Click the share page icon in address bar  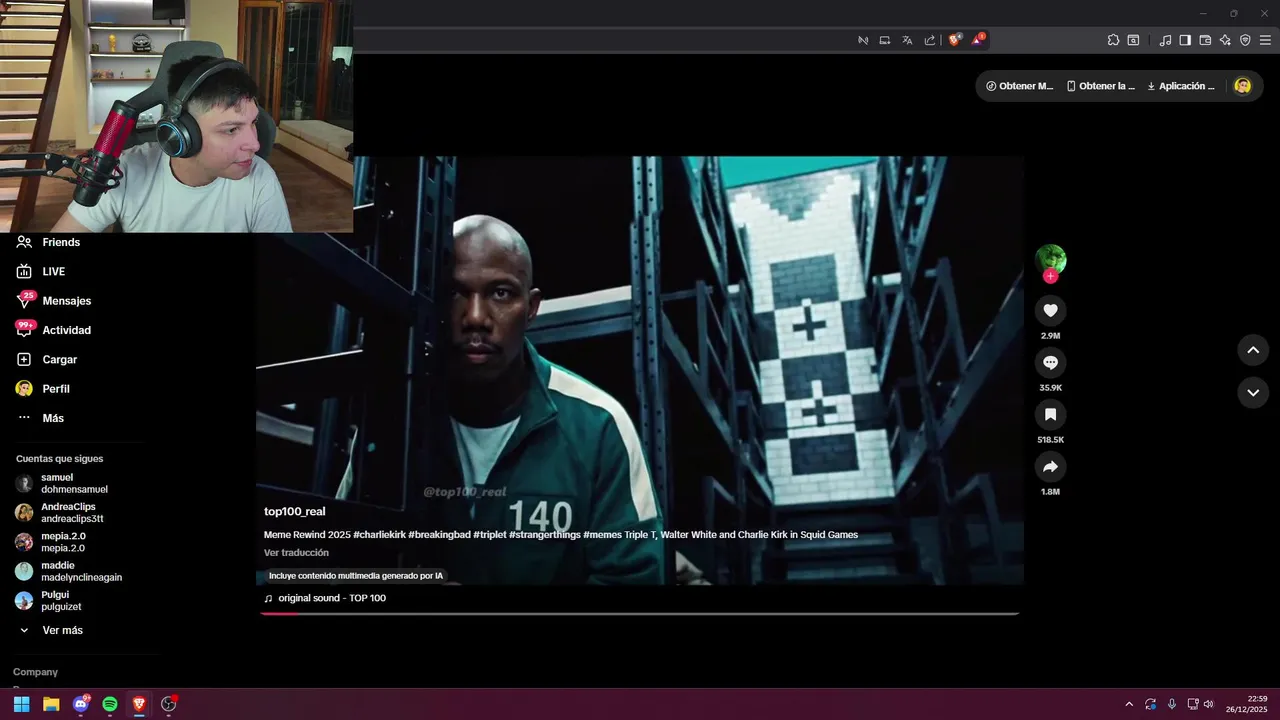tap(930, 40)
